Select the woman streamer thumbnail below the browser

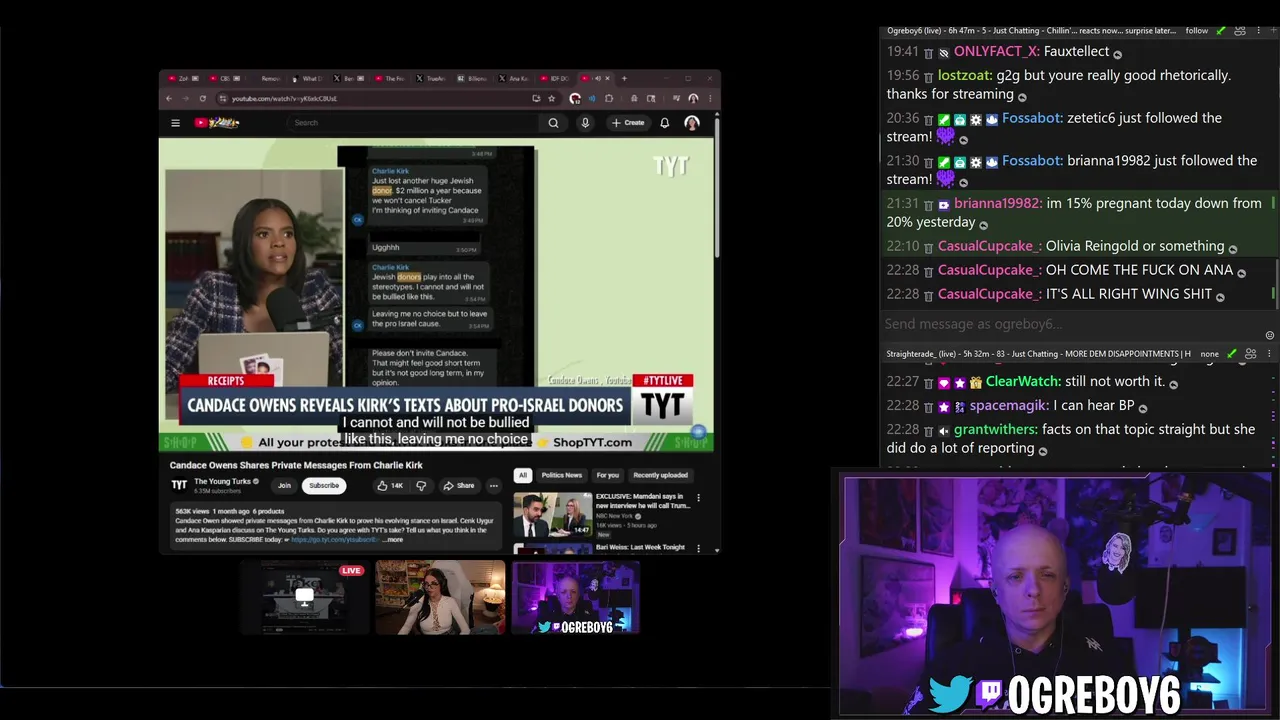click(x=440, y=597)
